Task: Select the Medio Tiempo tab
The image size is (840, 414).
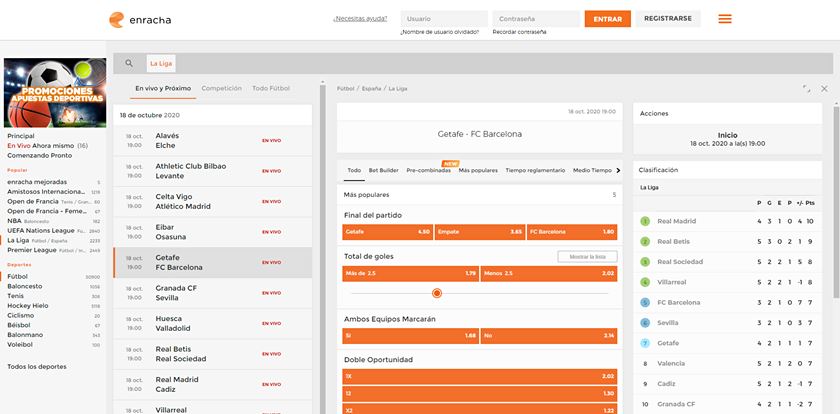Action: click(592, 170)
